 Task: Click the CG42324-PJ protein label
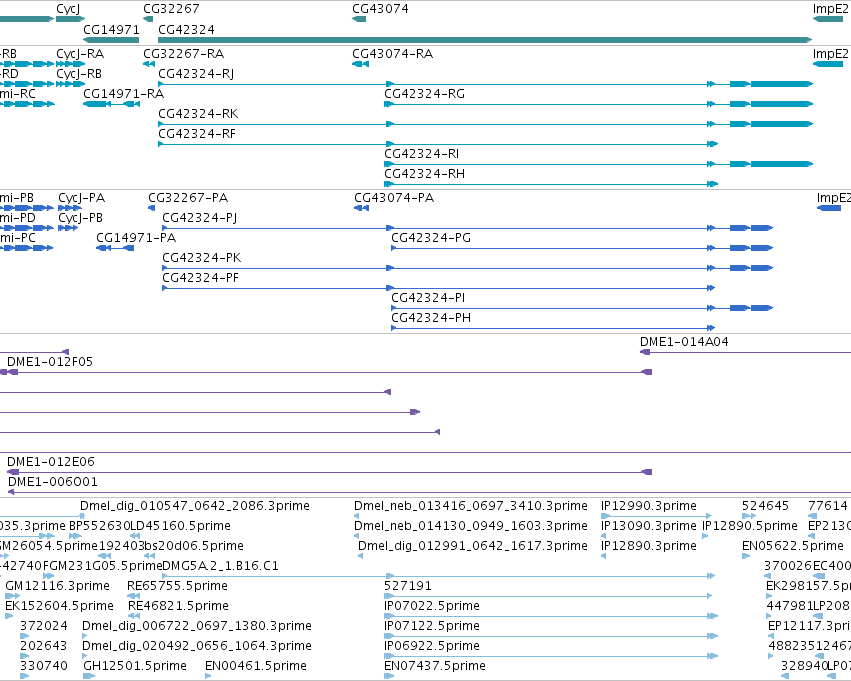click(x=200, y=218)
